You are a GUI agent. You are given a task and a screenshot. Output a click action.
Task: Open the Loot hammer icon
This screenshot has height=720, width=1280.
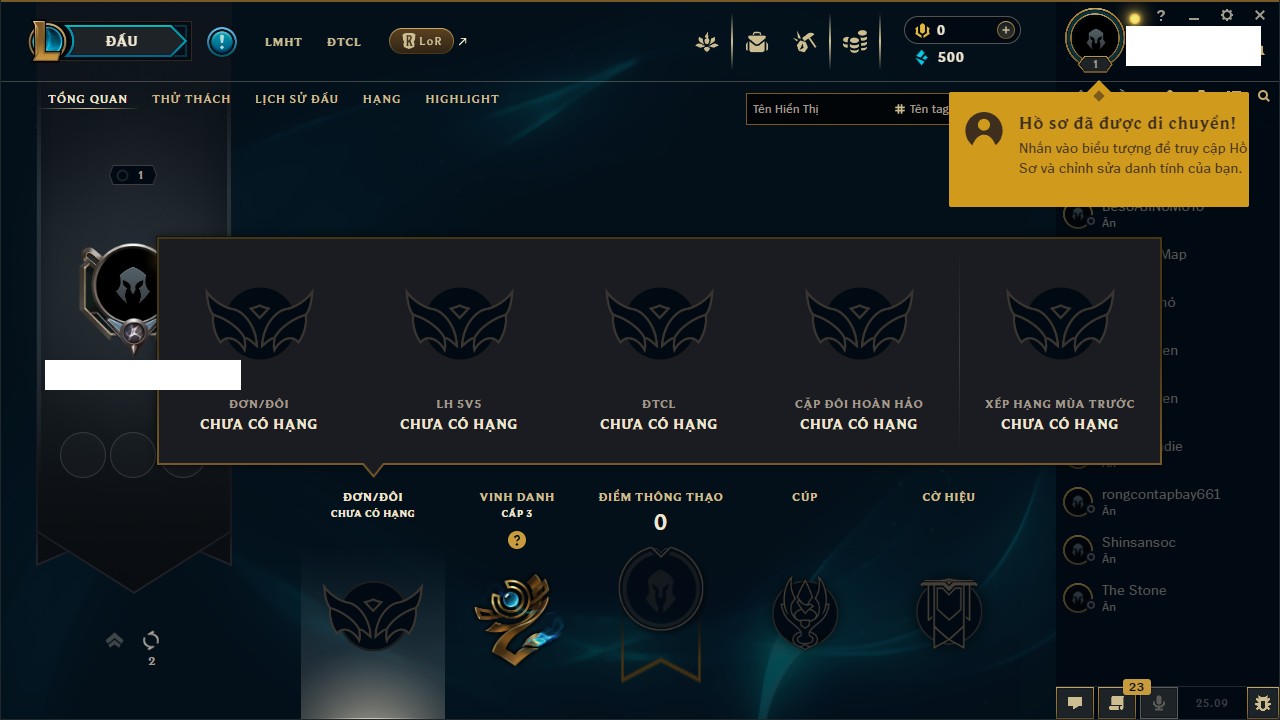point(805,42)
